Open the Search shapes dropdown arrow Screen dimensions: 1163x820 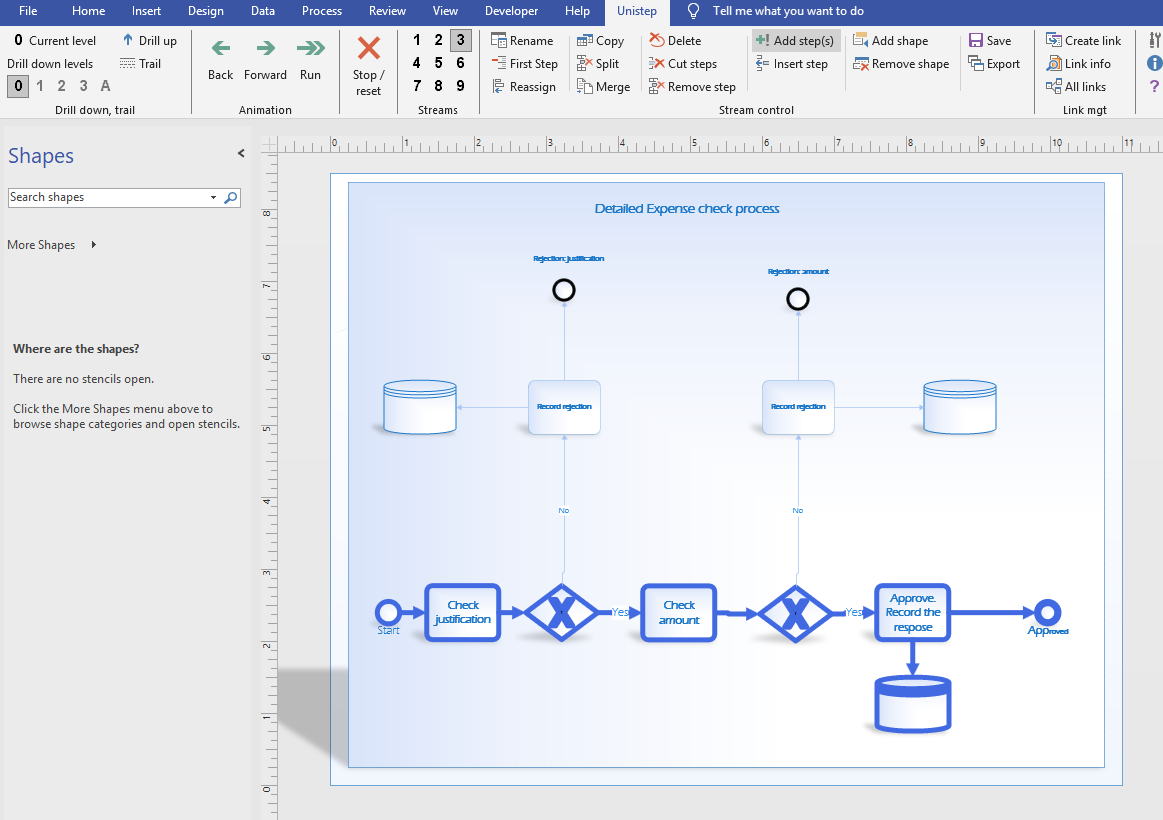(x=213, y=198)
